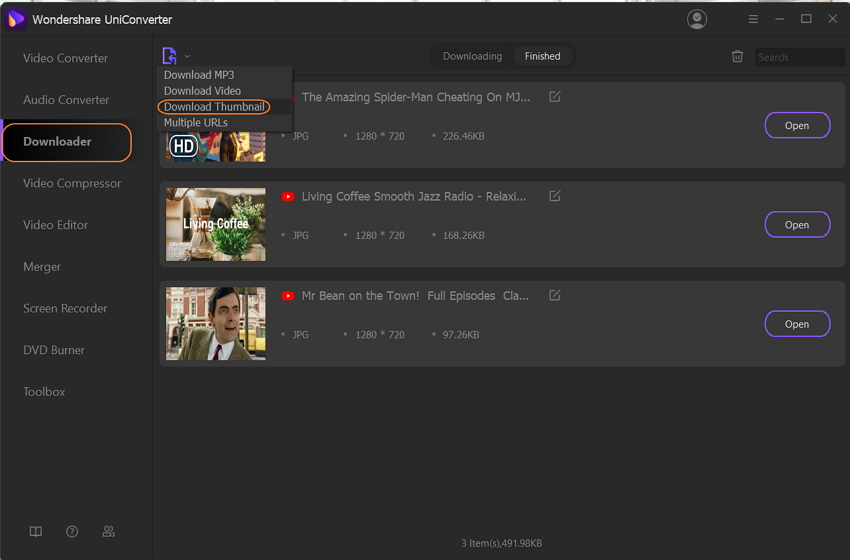The height and width of the screenshot is (560, 850).
Task: Click 1280 * 720 resolution for Mr Bean
Action: pos(380,334)
